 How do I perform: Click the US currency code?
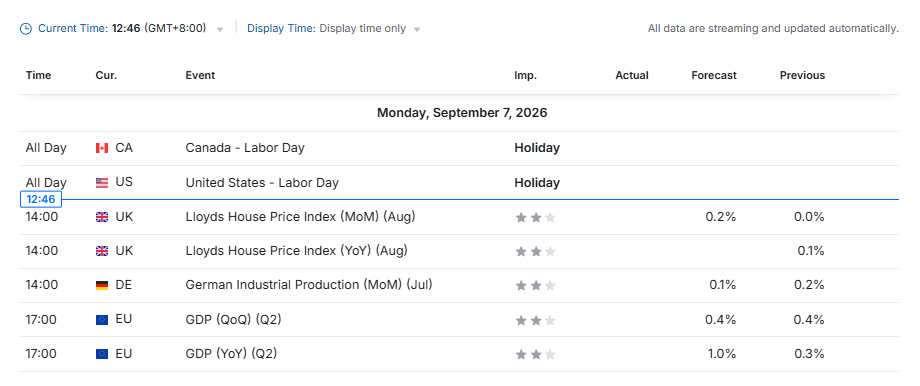tap(124, 182)
